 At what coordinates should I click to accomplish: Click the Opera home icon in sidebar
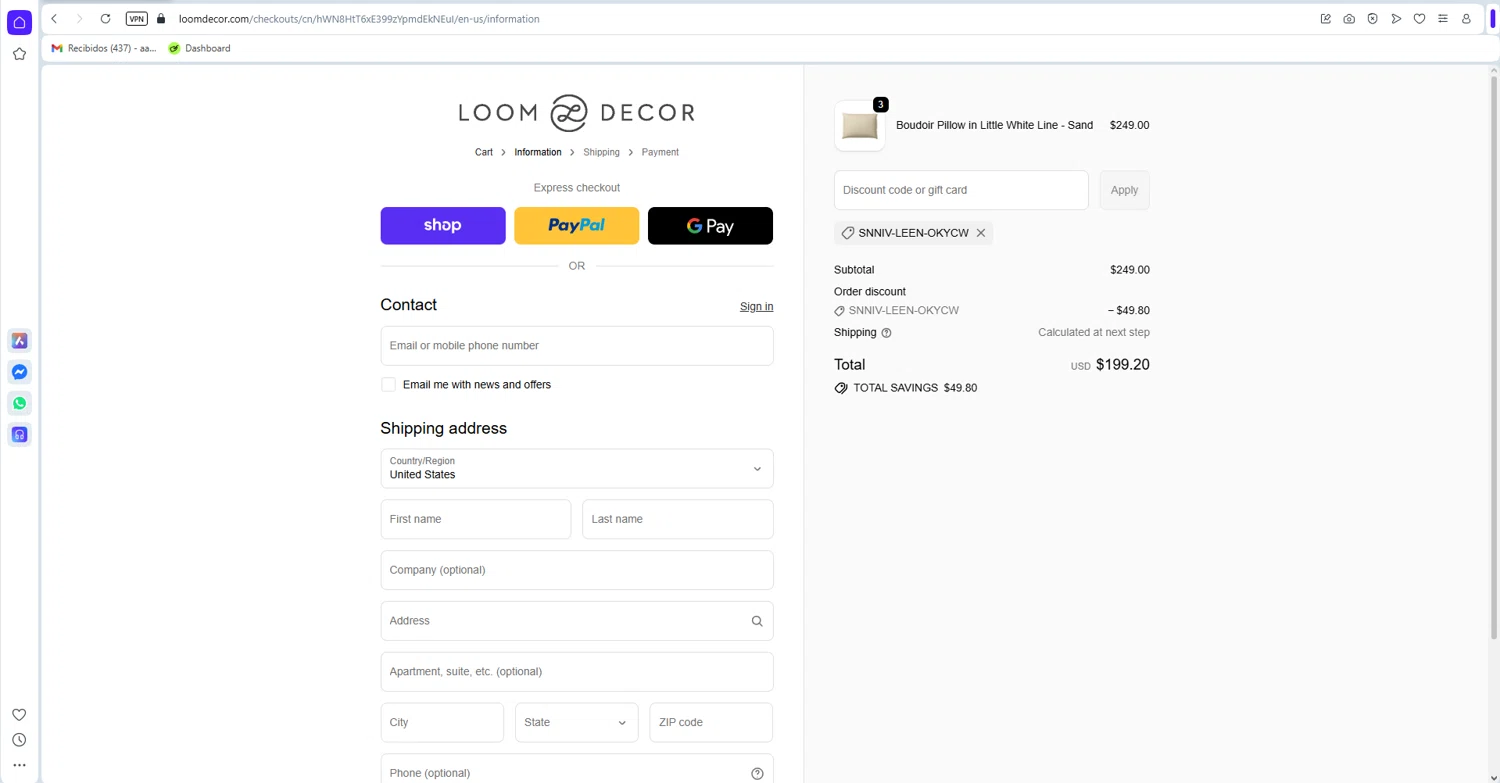(19, 22)
